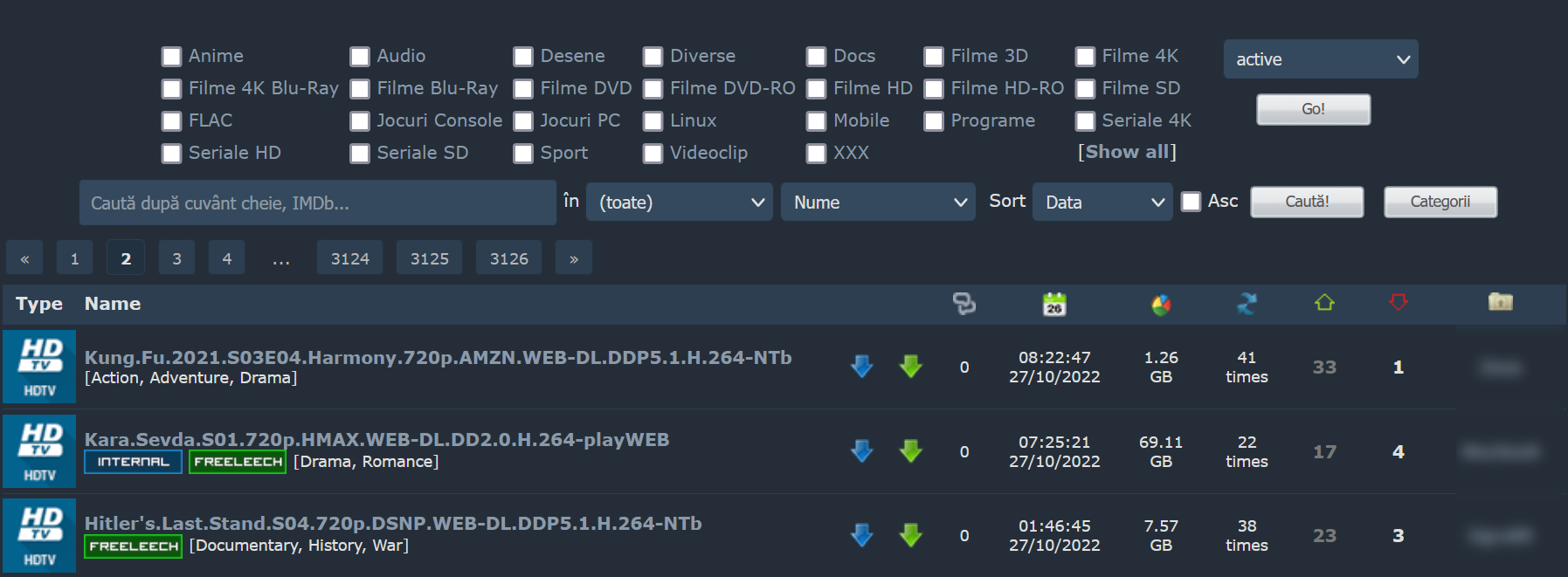Click the [Show all] categories link
The width and height of the screenshot is (1568, 577).
1127,152
